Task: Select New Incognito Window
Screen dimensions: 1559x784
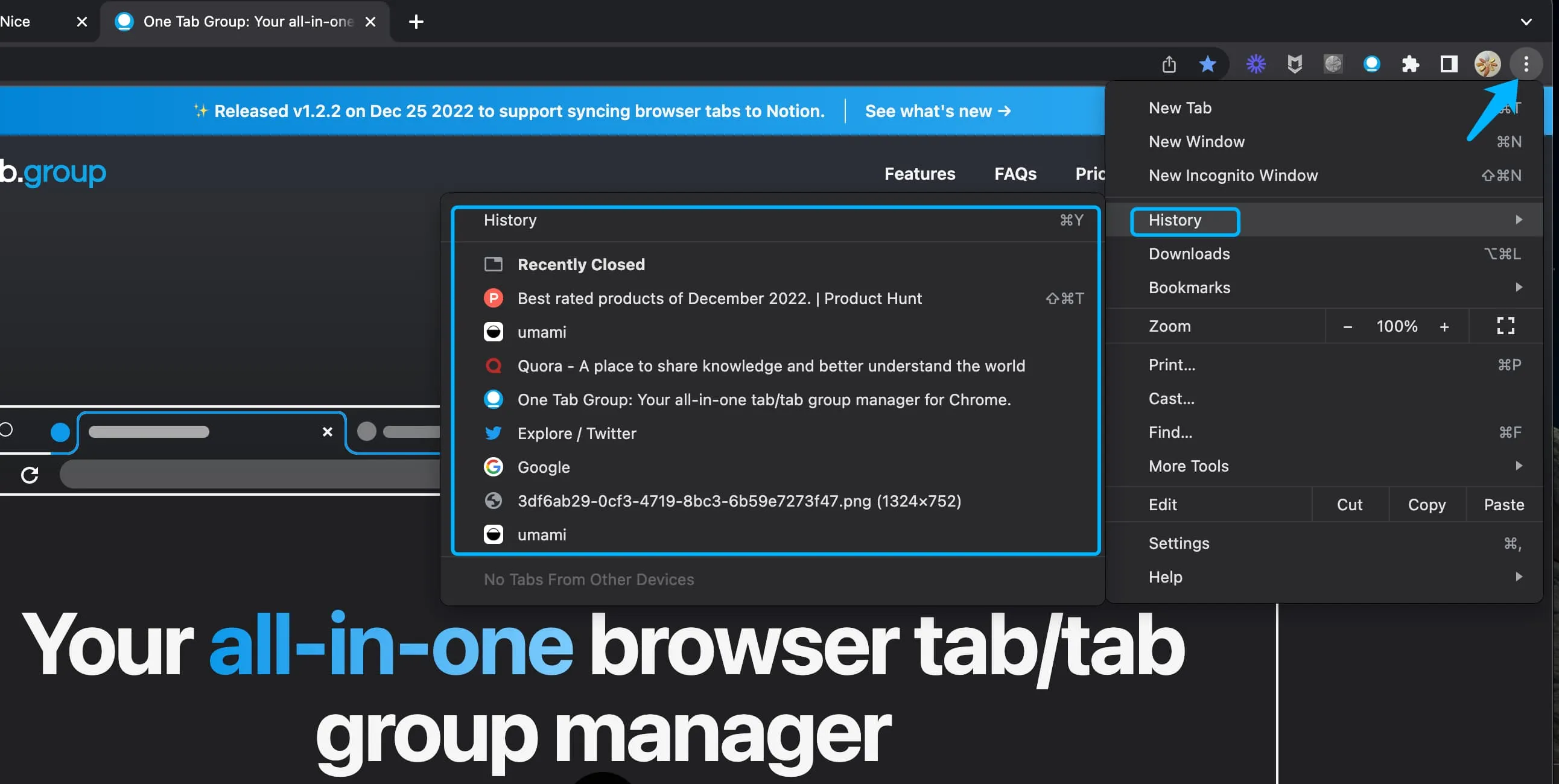Action: [x=1232, y=175]
